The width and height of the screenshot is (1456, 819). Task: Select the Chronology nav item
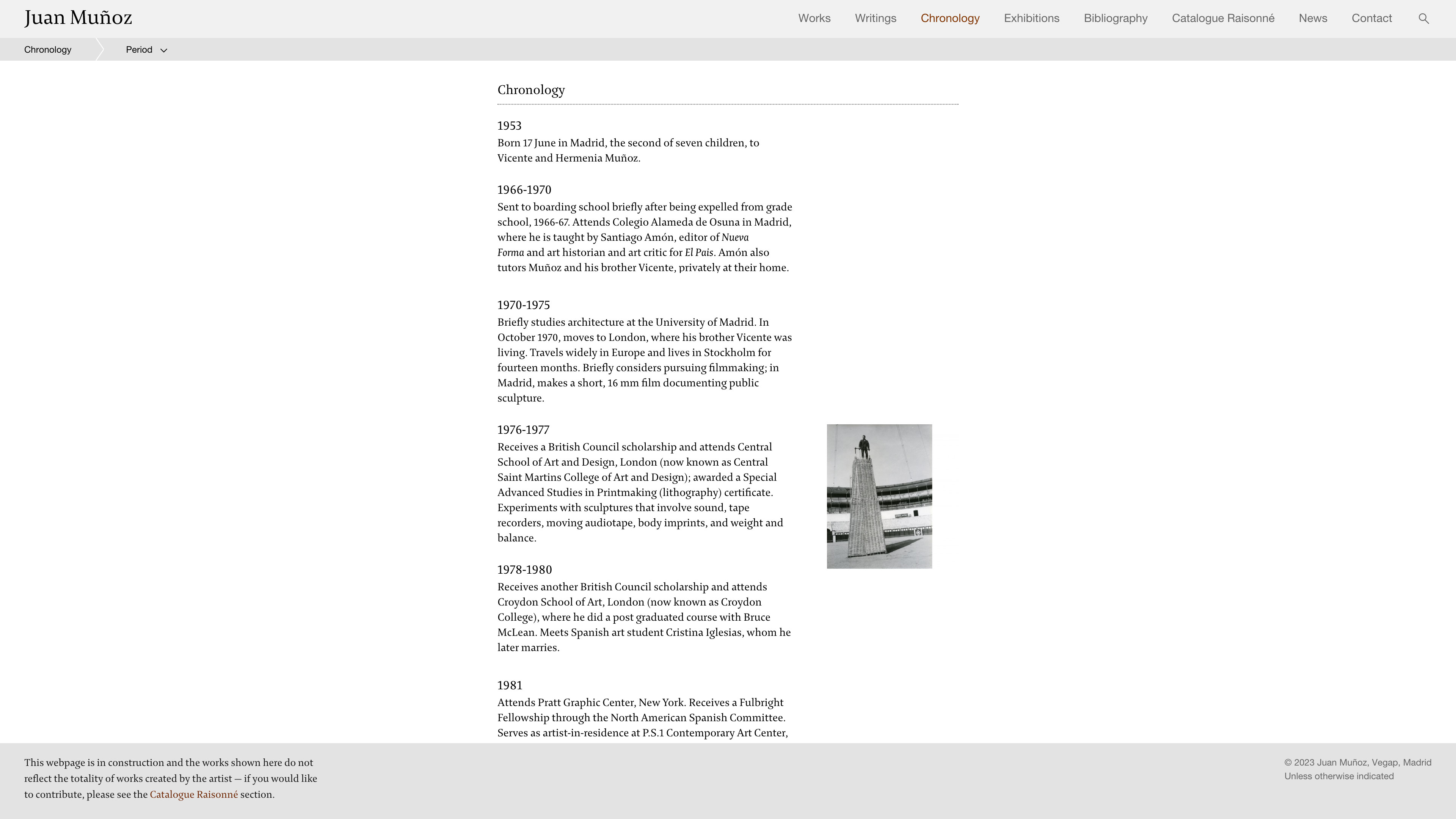[949, 18]
